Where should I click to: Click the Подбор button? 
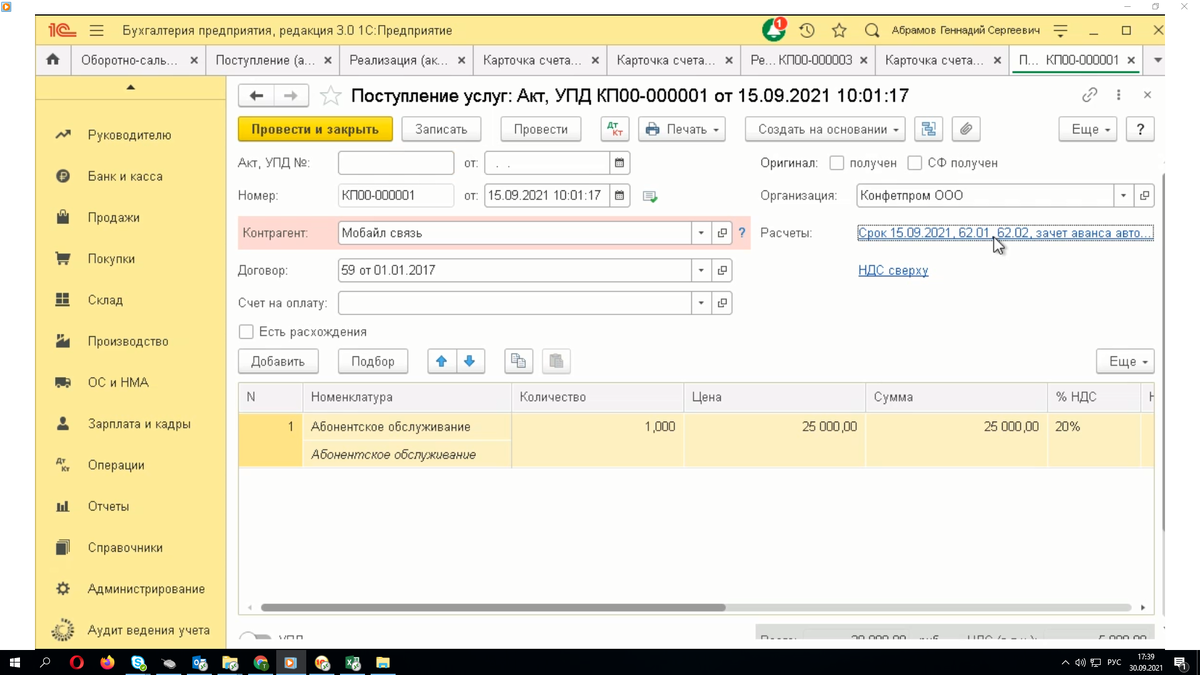point(373,361)
